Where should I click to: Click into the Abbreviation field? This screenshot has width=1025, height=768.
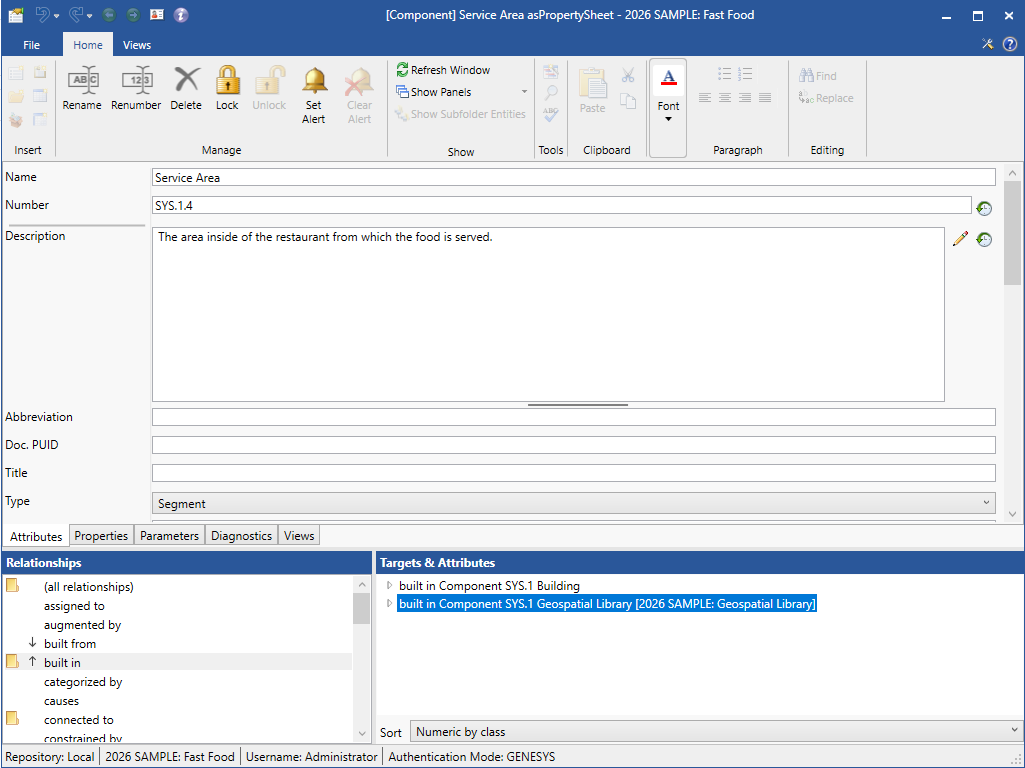(573, 417)
